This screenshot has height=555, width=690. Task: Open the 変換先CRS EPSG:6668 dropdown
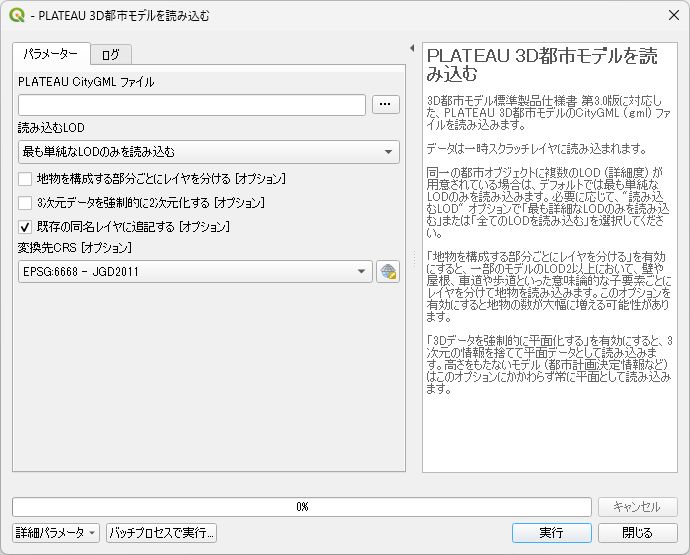[x=195, y=272]
